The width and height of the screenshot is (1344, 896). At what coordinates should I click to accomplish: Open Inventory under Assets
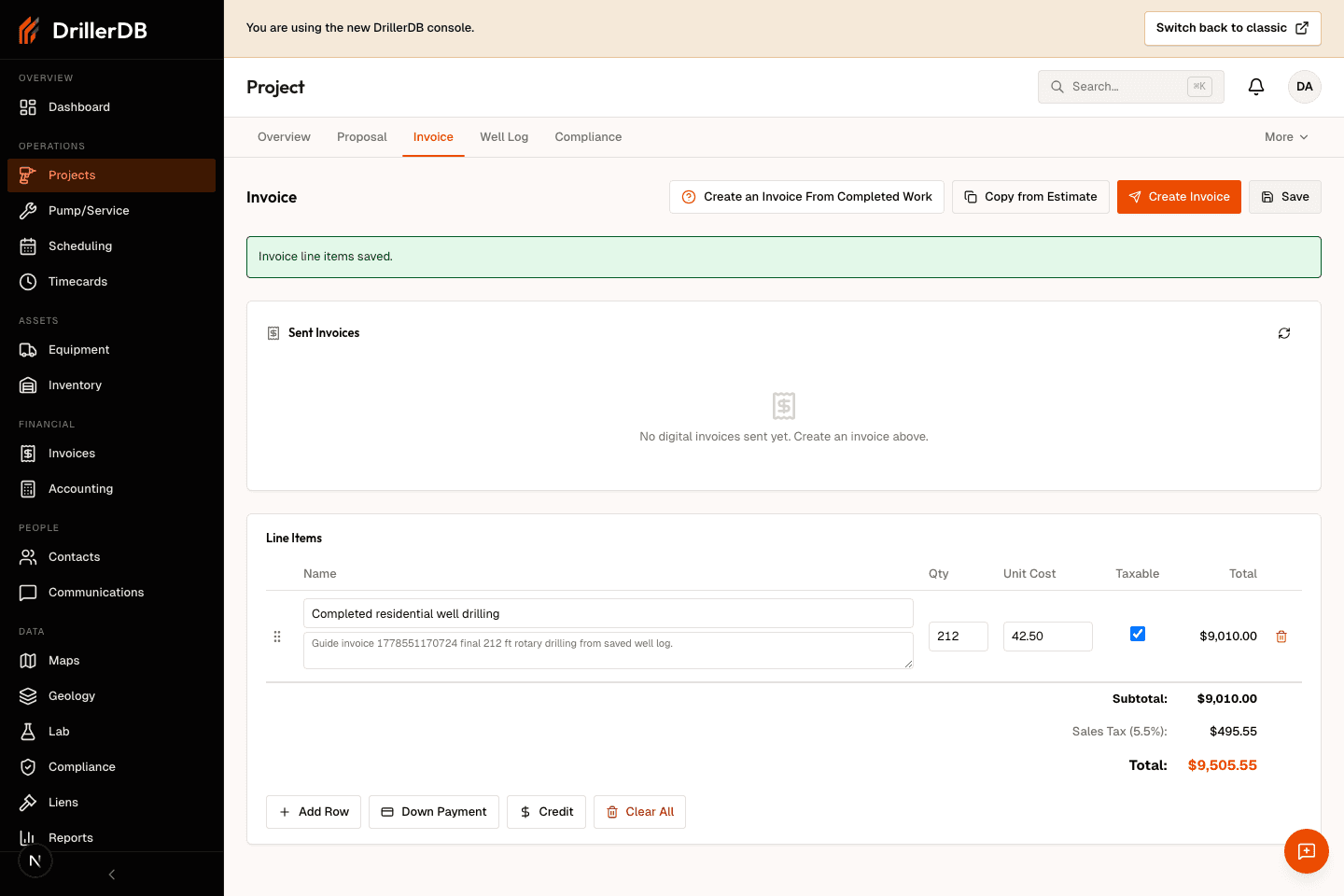(x=111, y=385)
